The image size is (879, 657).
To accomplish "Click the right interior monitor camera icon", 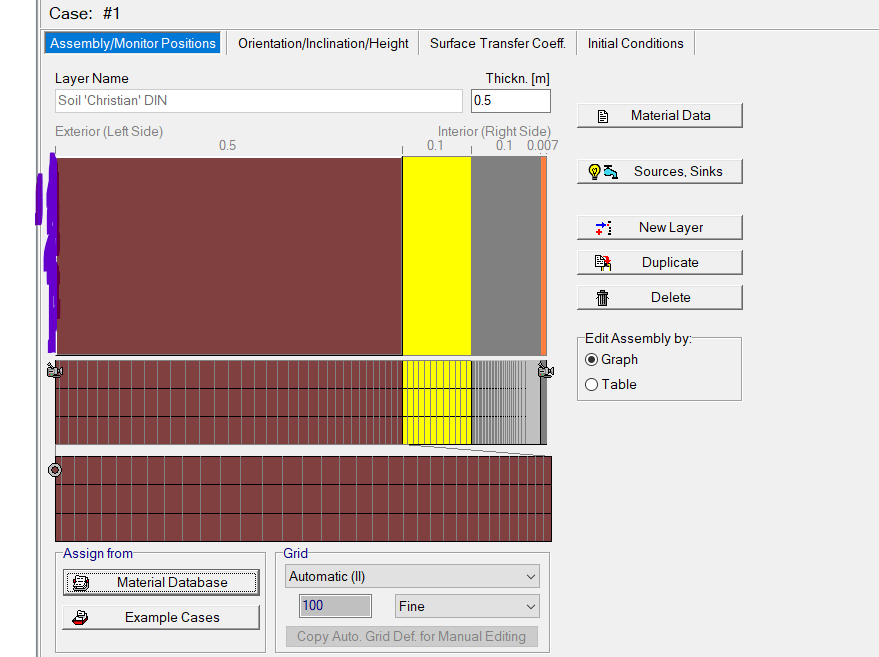I will tap(545, 372).
